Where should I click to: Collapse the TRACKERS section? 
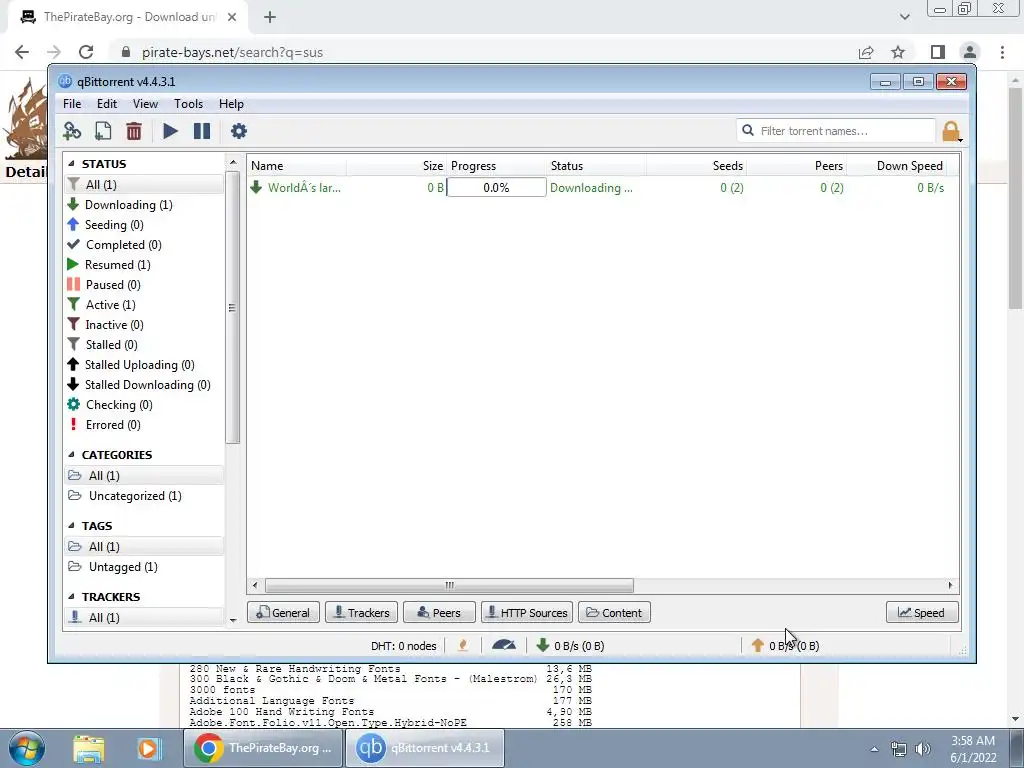(72, 597)
